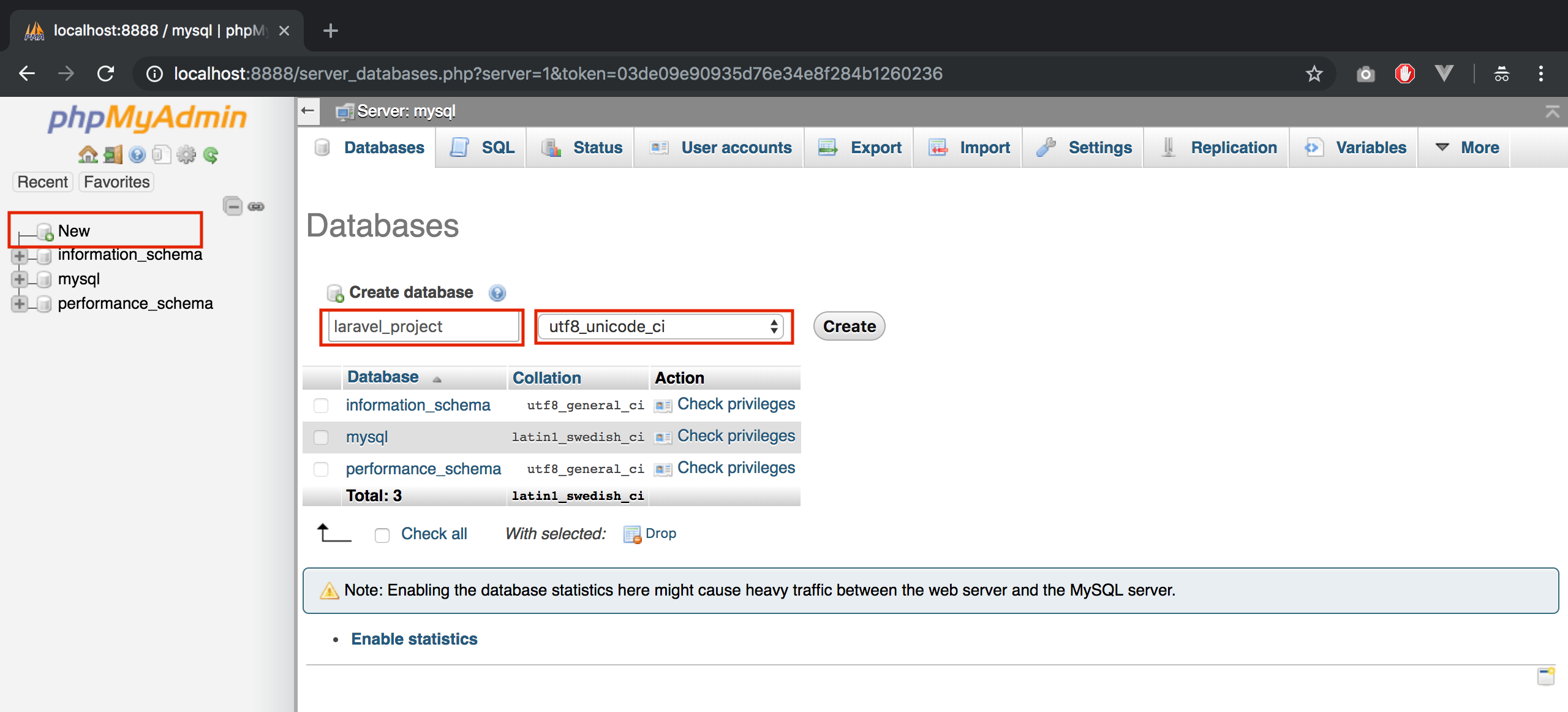Sort by the Database column header
The image size is (1568, 712).
click(382, 377)
